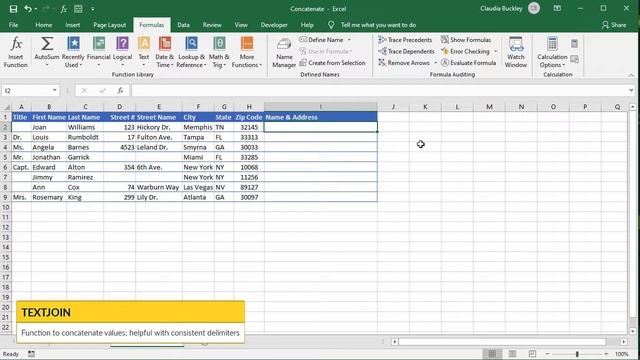The height and width of the screenshot is (360, 640).
Task: Click the macro recording icon in status bar
Action: (x=31, y=354)
